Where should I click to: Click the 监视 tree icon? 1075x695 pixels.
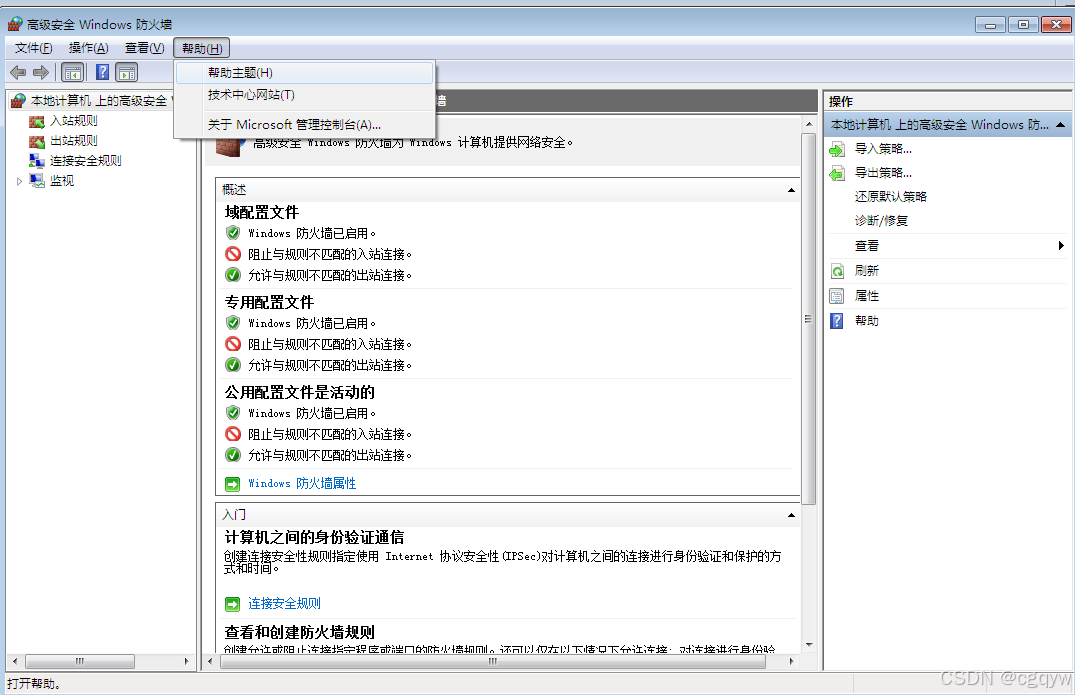click(37, 181)
